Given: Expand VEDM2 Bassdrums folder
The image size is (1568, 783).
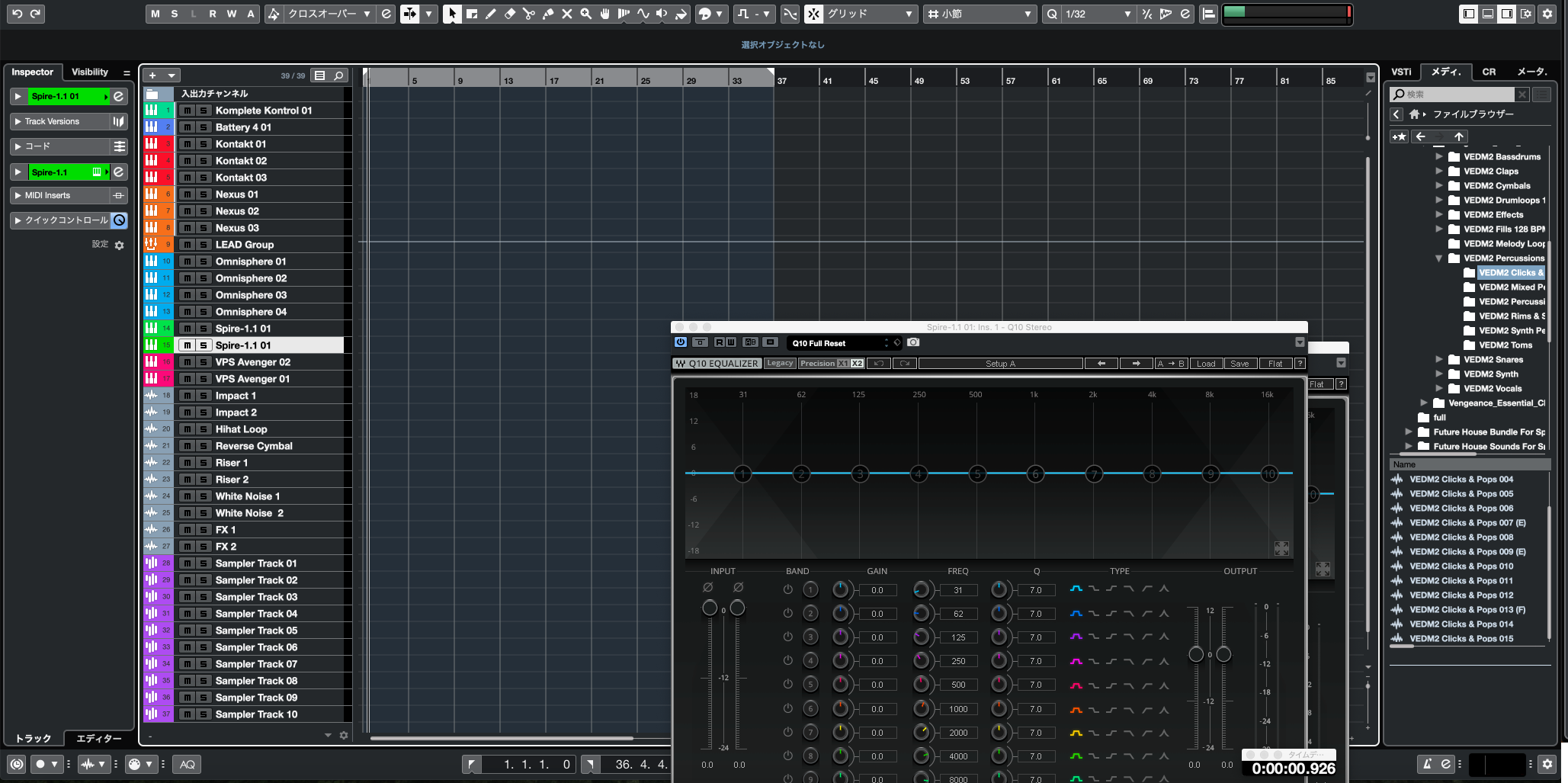Looking at the screenshot, I should click(x=1439, y=156).
